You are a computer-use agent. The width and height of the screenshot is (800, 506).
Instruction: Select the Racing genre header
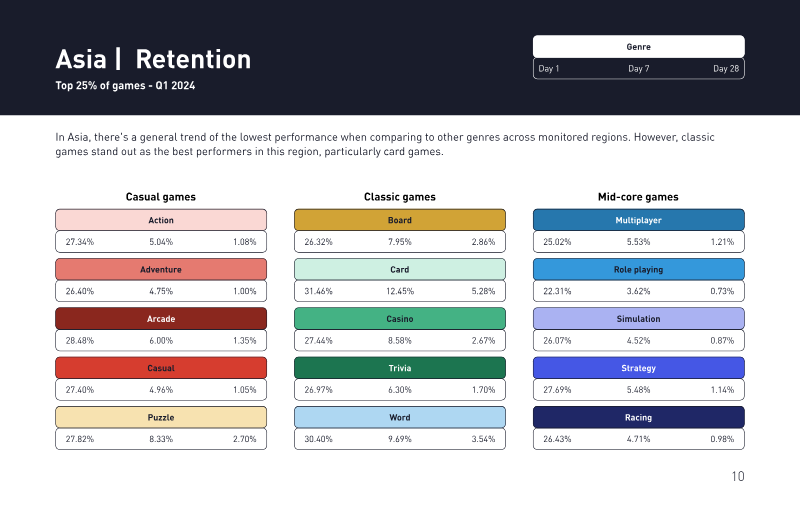[638, 417]
